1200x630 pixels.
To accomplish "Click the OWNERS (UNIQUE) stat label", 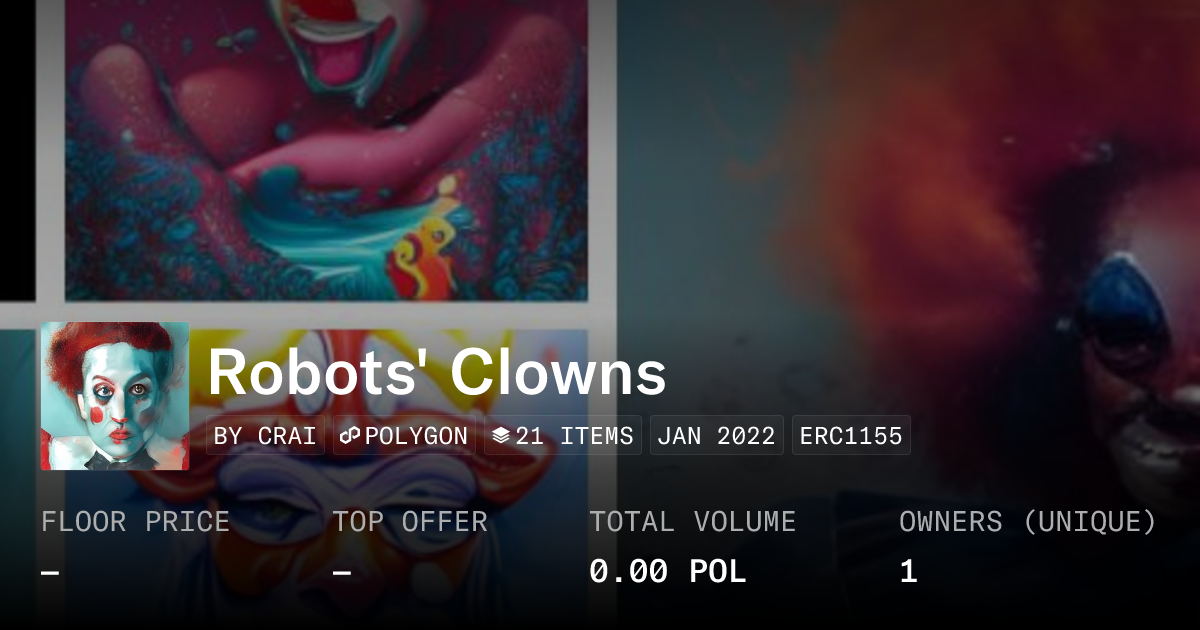I will coord(1027,522).
